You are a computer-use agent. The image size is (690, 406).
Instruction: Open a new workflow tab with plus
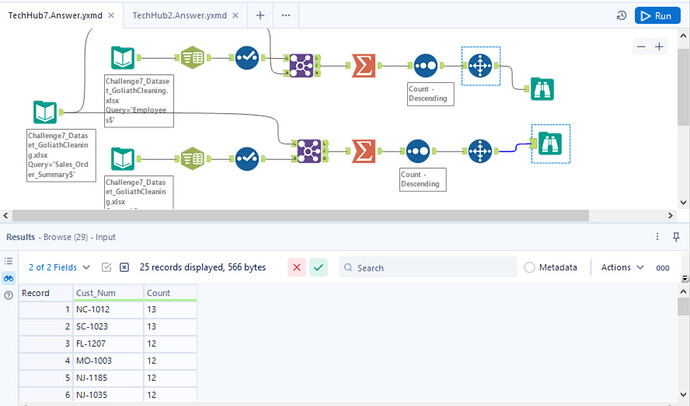coord(260,16)
